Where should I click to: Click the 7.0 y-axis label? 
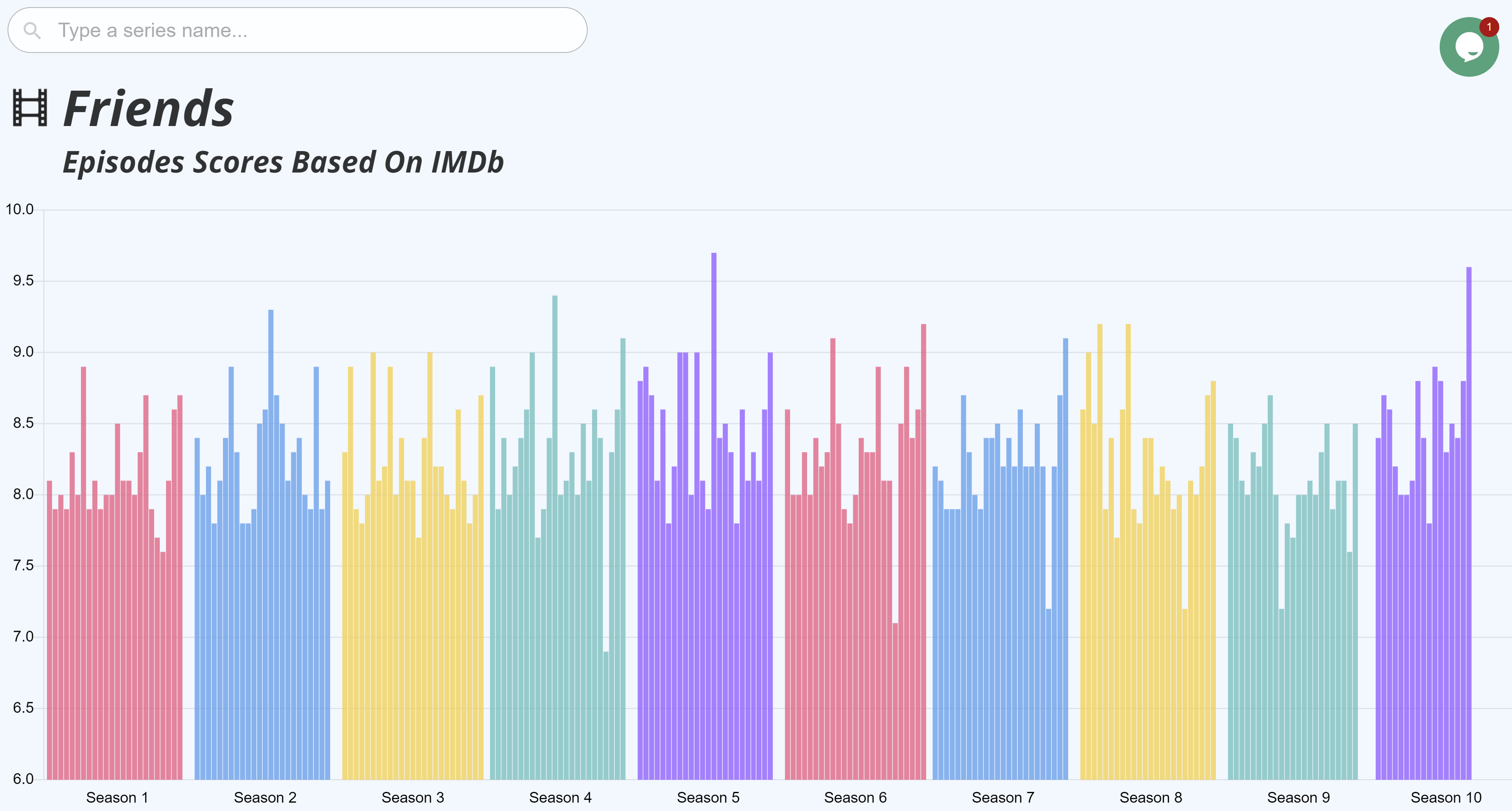pos(23,636)
